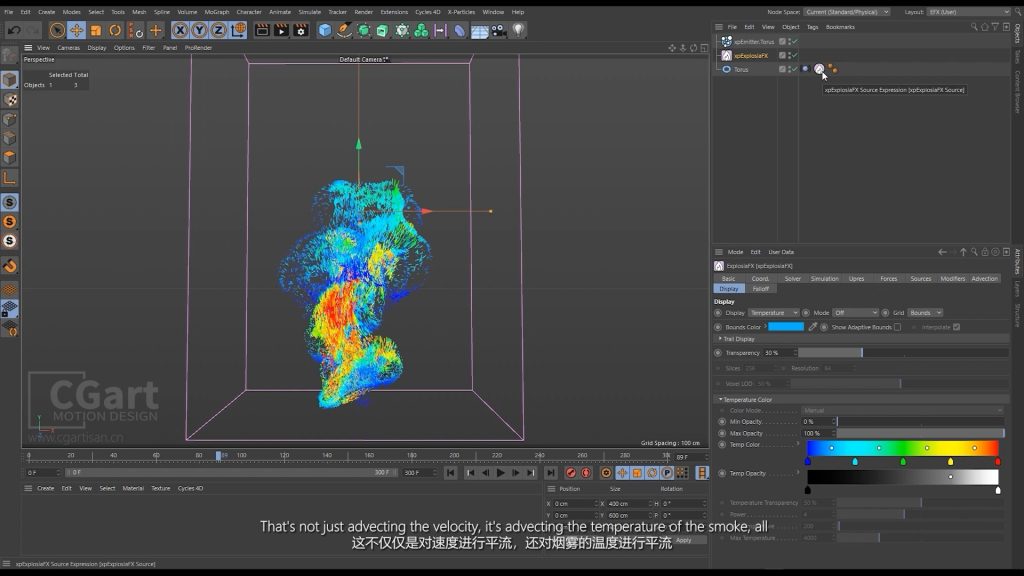Switch to the Falloff tab
Viewport: 1024px width, 576px height.
click(x=761, y=289)
